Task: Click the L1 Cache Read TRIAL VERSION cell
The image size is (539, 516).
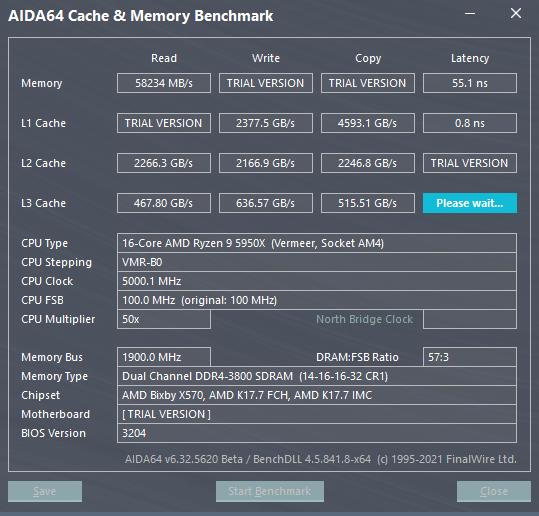Action: (x=164, y=123)
